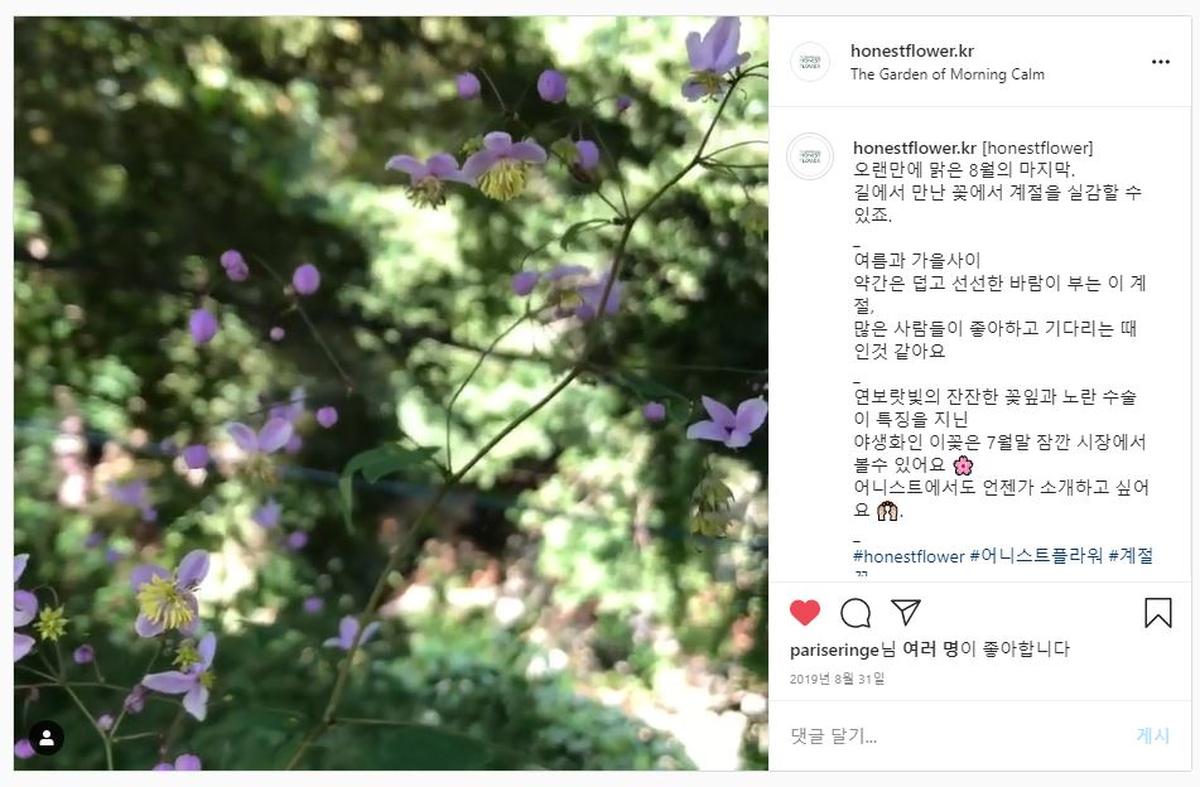1200x787 pixels.
Task: Click the 게시 post comment button
Action: 1152,736
